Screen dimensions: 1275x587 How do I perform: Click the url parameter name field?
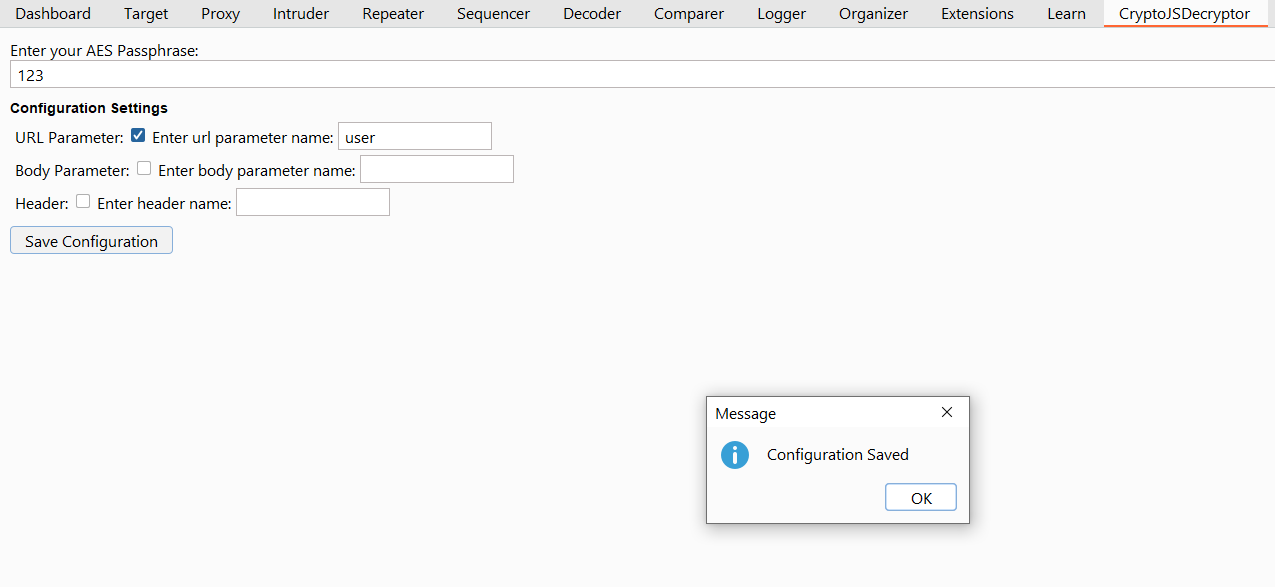(415, 137)
